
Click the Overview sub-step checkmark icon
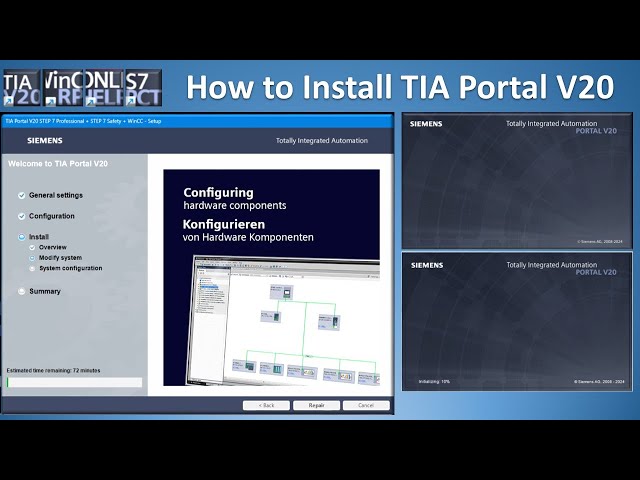[x=32, y=247]
